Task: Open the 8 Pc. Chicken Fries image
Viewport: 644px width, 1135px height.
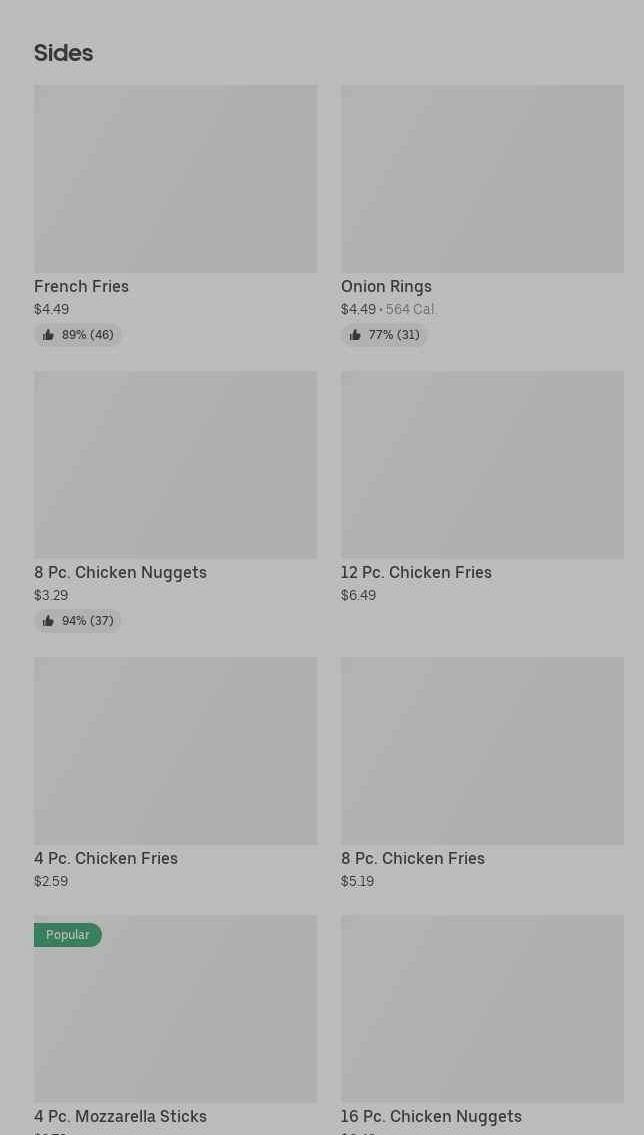Action: click(482, 750)
